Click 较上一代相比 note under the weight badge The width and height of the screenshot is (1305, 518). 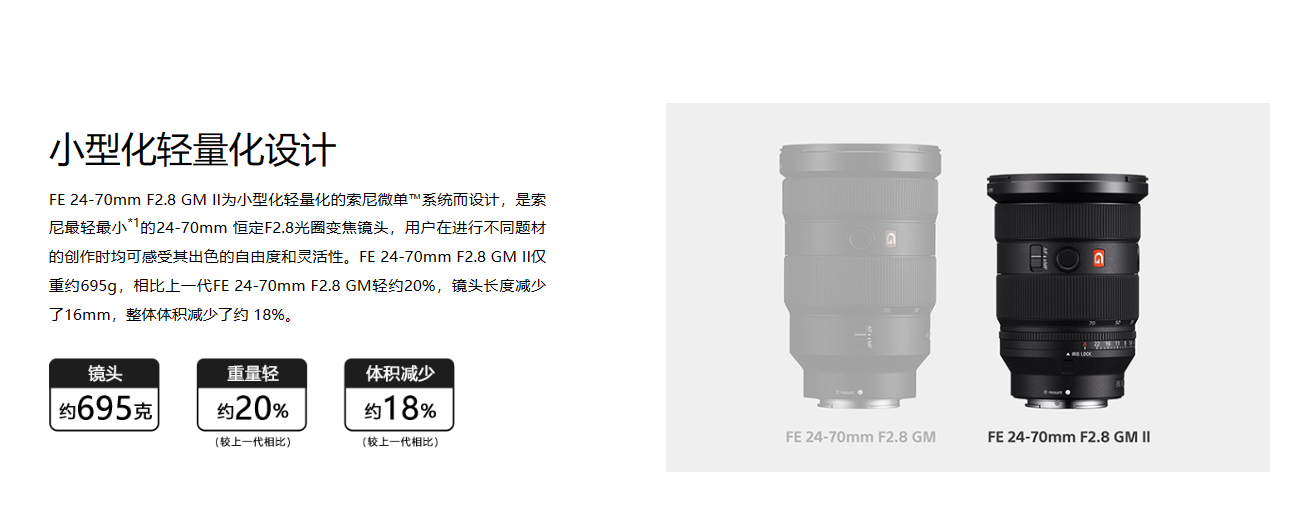click(252, 441)
